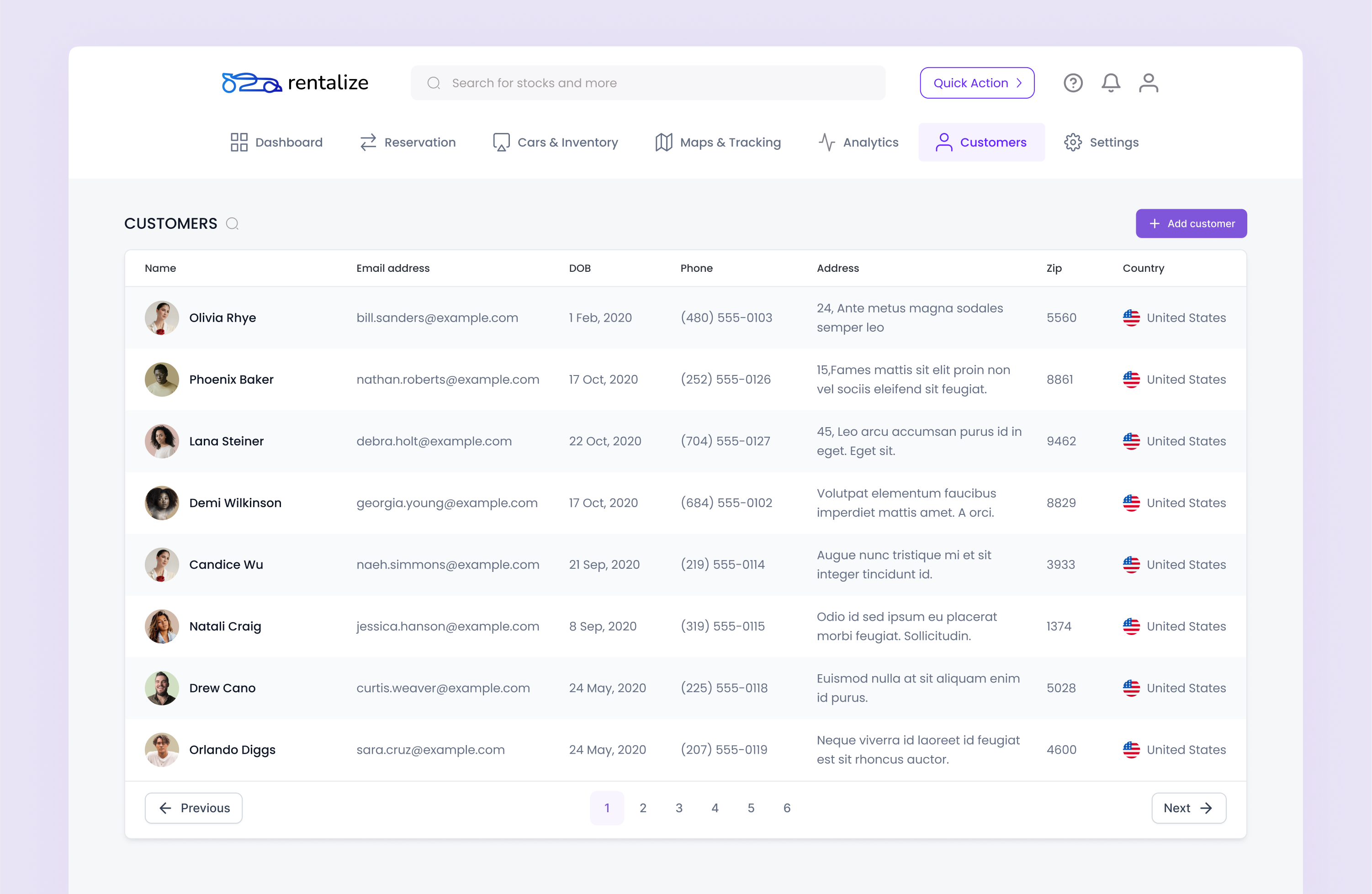Click the notification bell icon
1372x894 pixels.
coord(1111,83)
